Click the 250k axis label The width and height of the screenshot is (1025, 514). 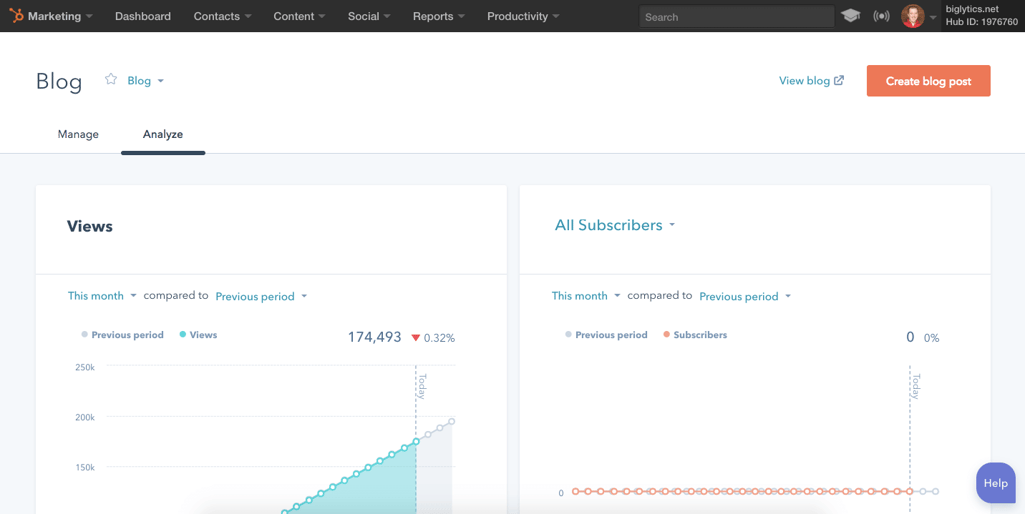pyautogui.click(x=85, y=368)
